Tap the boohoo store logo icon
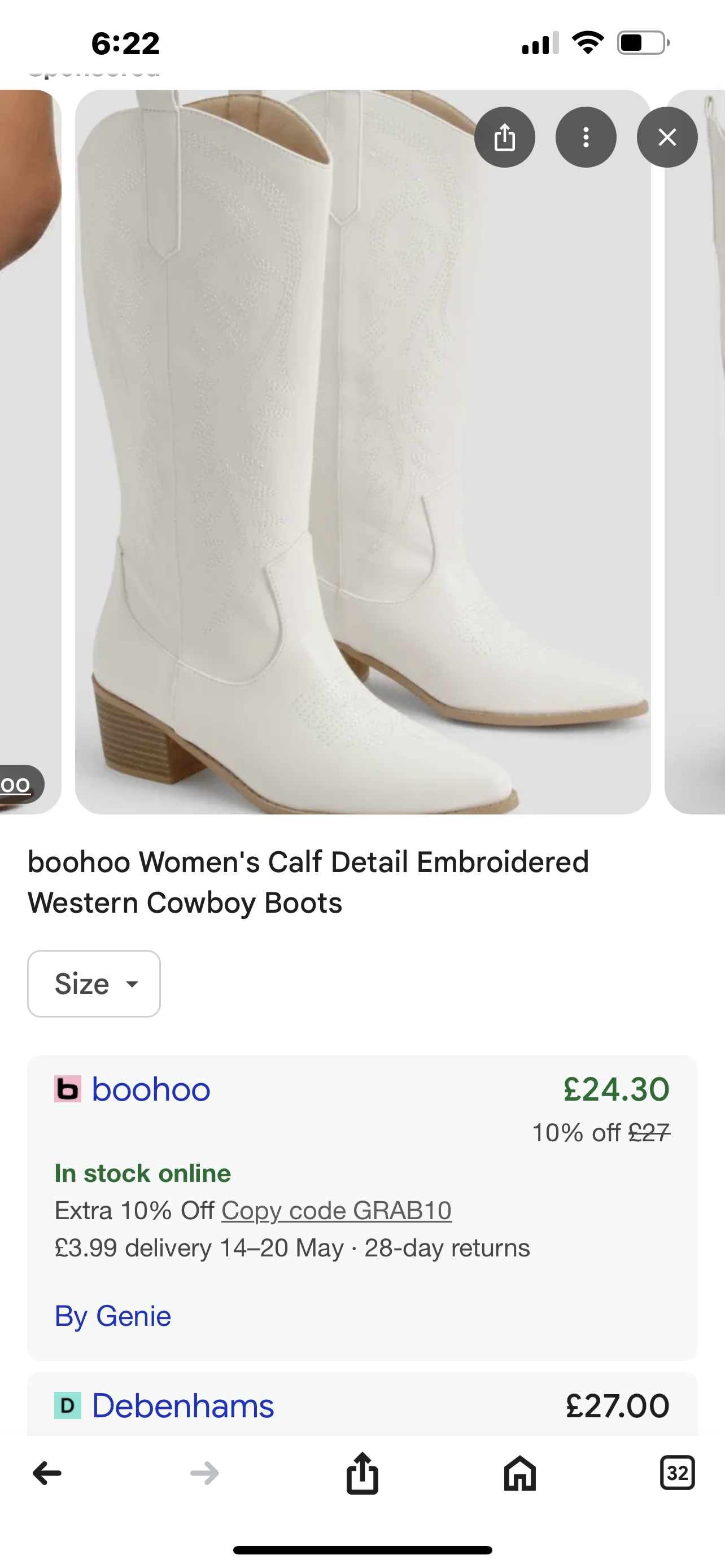Image resolution: width=725 pixels, height=1568 pixels. pos(68,1089)
